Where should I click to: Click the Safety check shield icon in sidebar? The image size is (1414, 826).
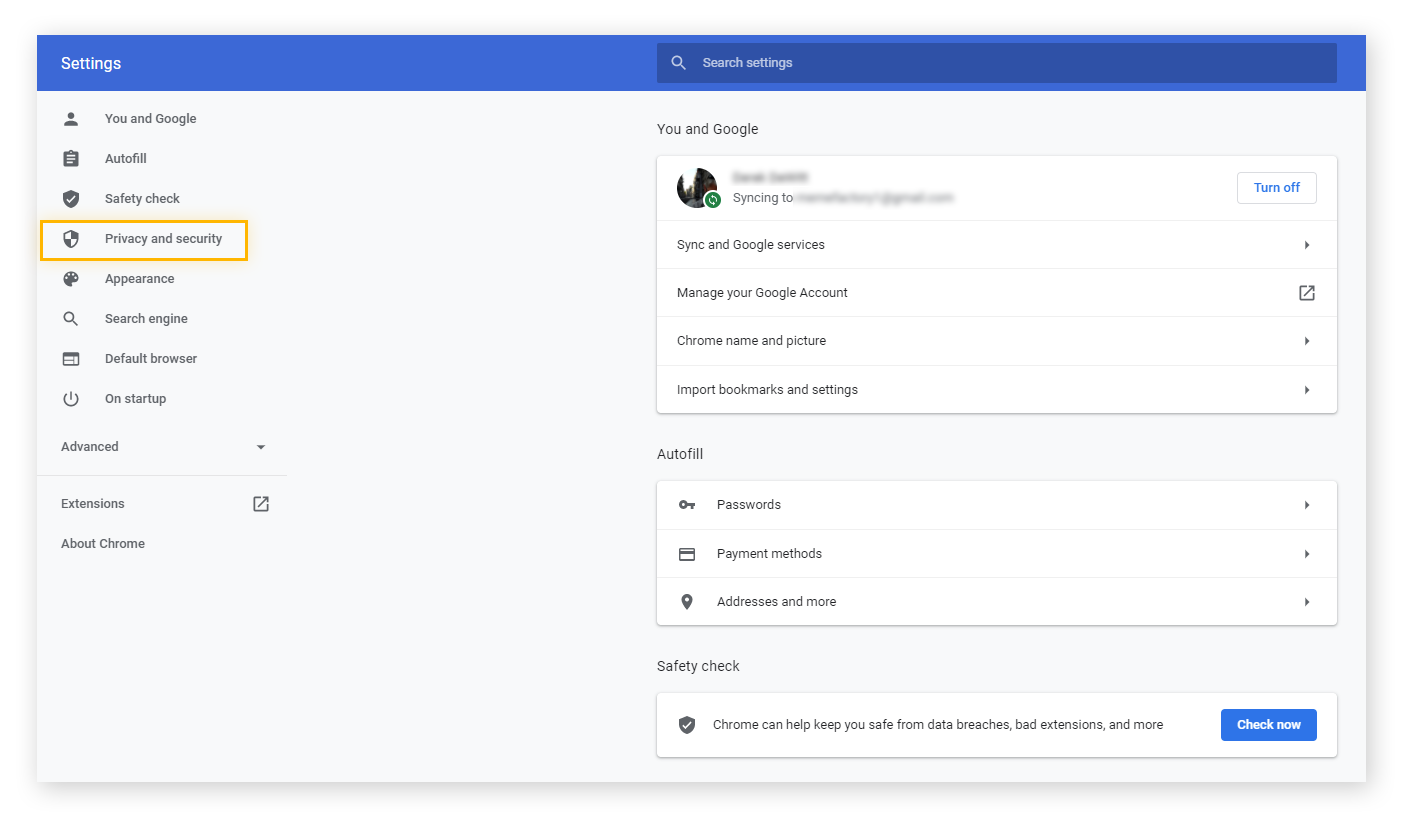pos(71,199)
